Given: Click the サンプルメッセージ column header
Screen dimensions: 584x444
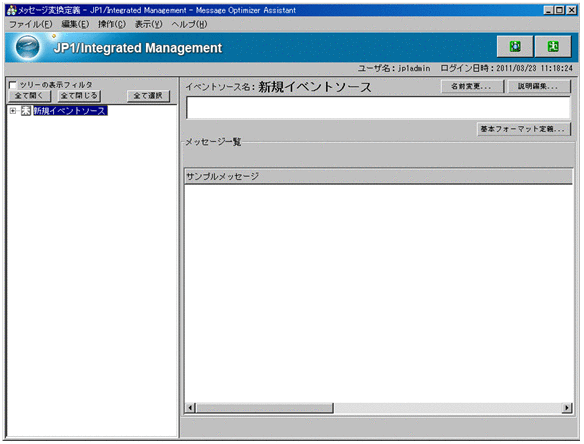Looking at the screenshot, I should pyautogui.click(x=378, y=176).
